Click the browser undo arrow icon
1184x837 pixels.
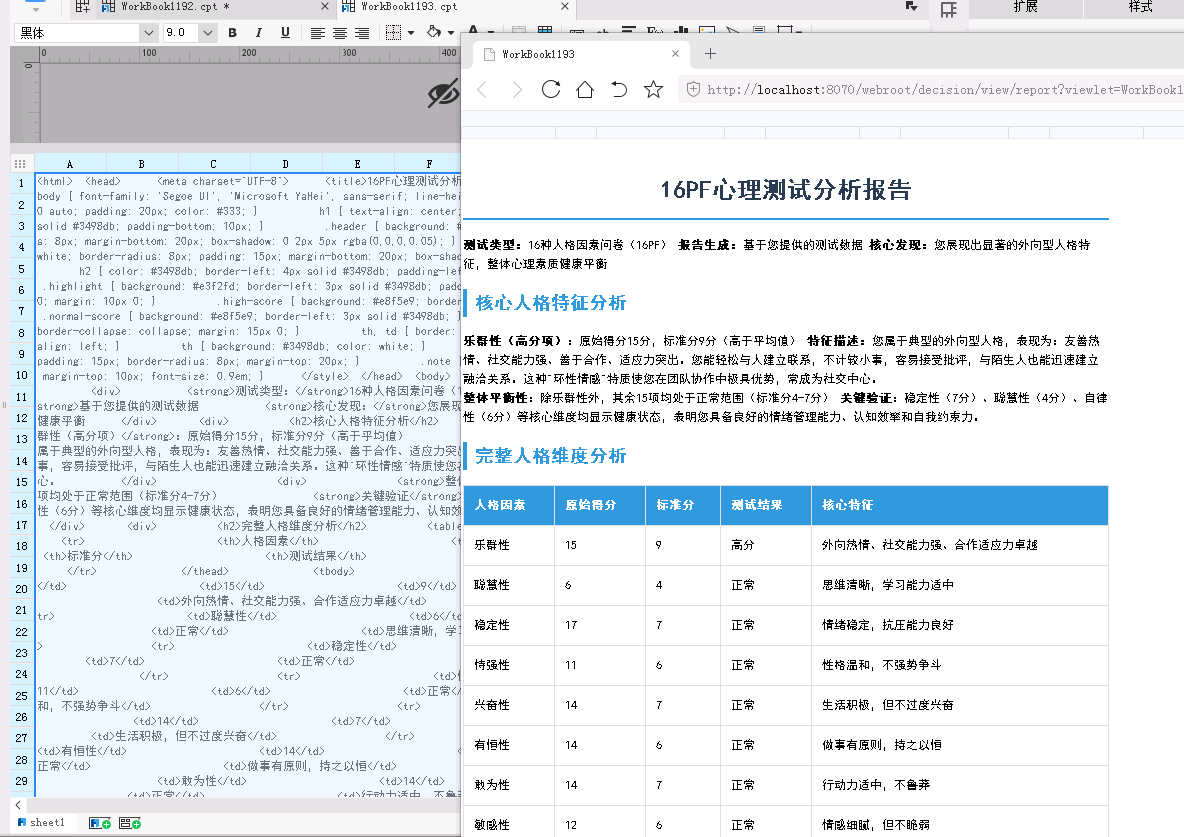[619, 90]
